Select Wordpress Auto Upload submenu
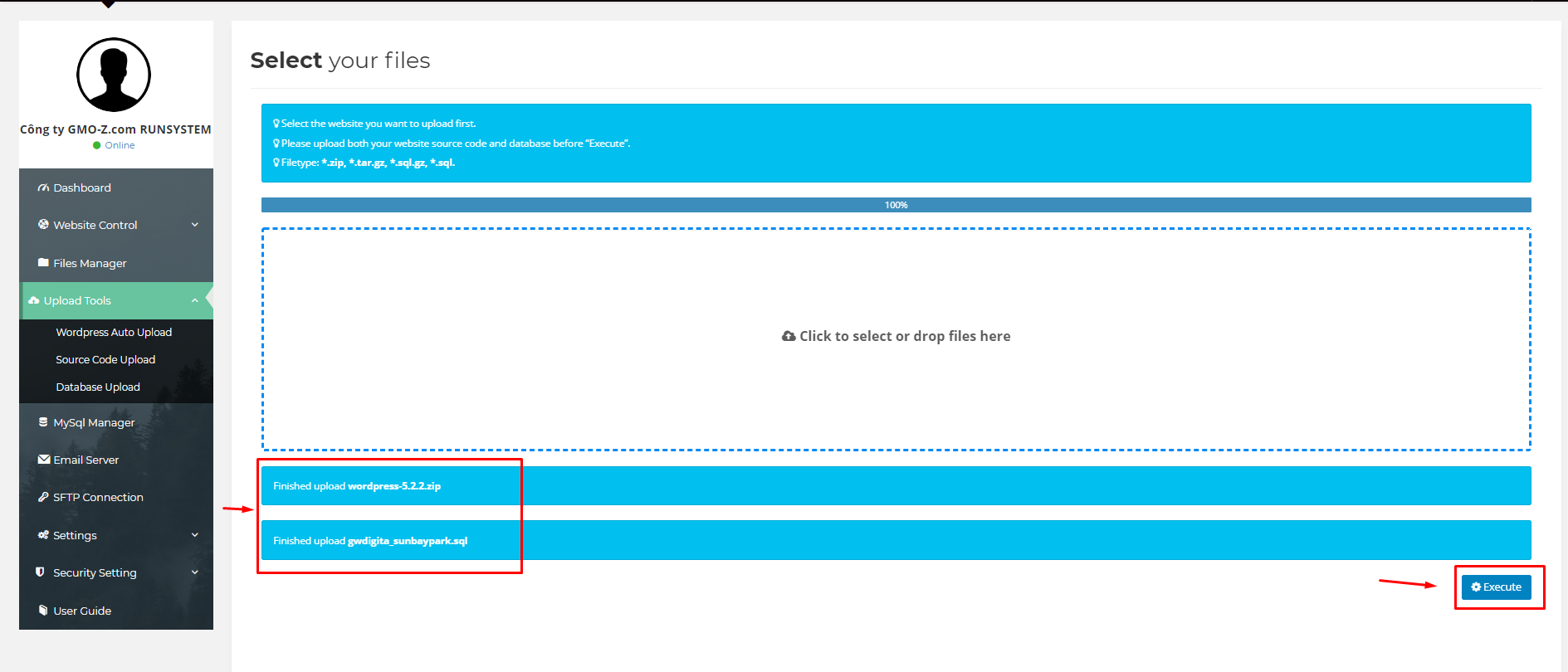 pyautogui.click(x=114, y=332)
